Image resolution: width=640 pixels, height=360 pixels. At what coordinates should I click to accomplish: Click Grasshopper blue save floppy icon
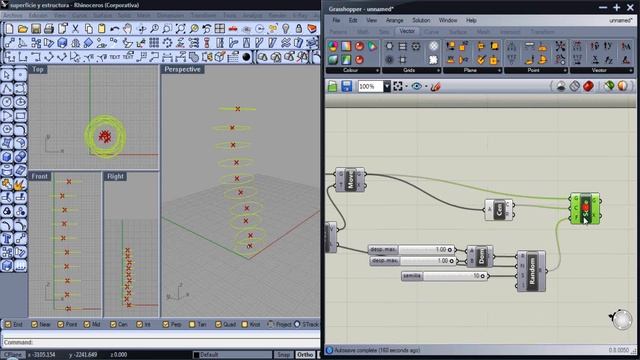click(x=347, y=87)
